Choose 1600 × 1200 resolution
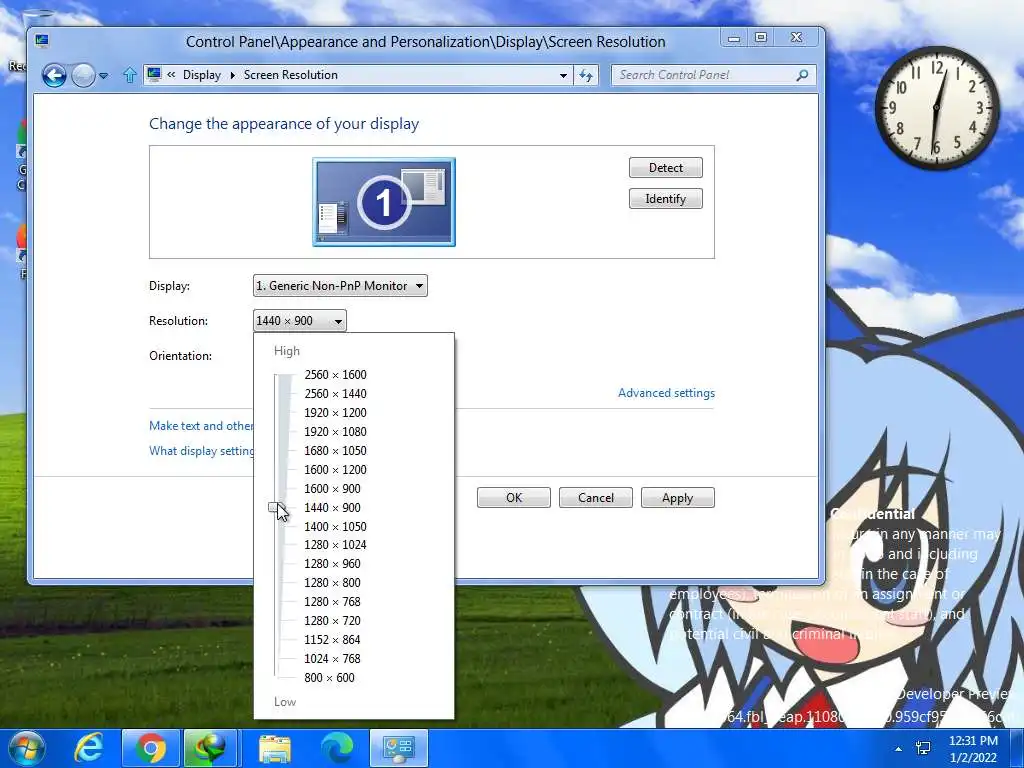Image resolution: width=1024 pixels, height=768 pixels. point(335,470)
